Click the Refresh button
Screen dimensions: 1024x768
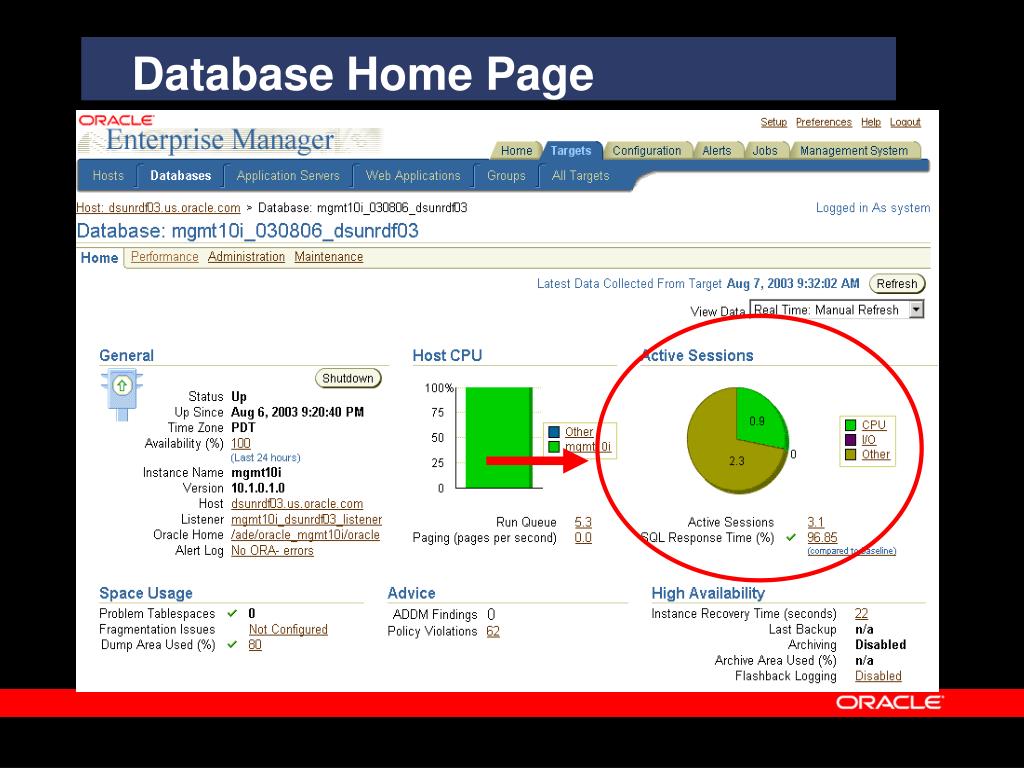[897, 283]
